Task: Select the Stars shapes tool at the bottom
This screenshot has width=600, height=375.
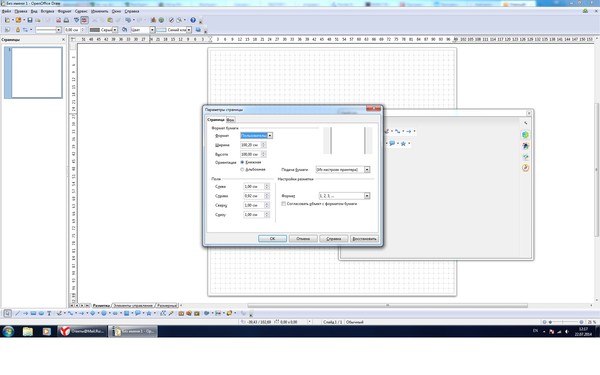Action: [x=149, y=313]
